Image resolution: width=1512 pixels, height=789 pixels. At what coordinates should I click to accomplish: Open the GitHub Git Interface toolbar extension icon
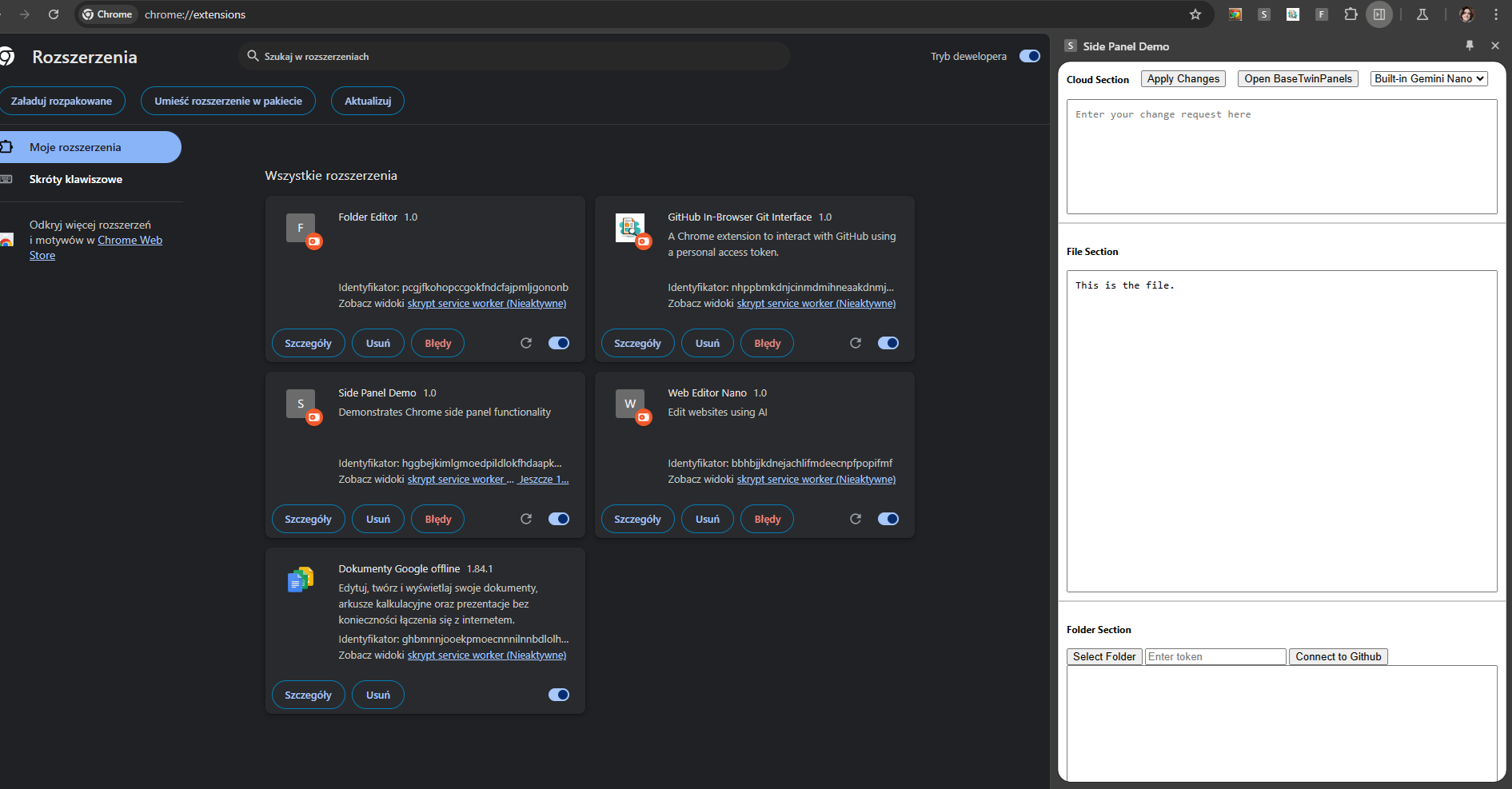click(x=1293, y=14)
